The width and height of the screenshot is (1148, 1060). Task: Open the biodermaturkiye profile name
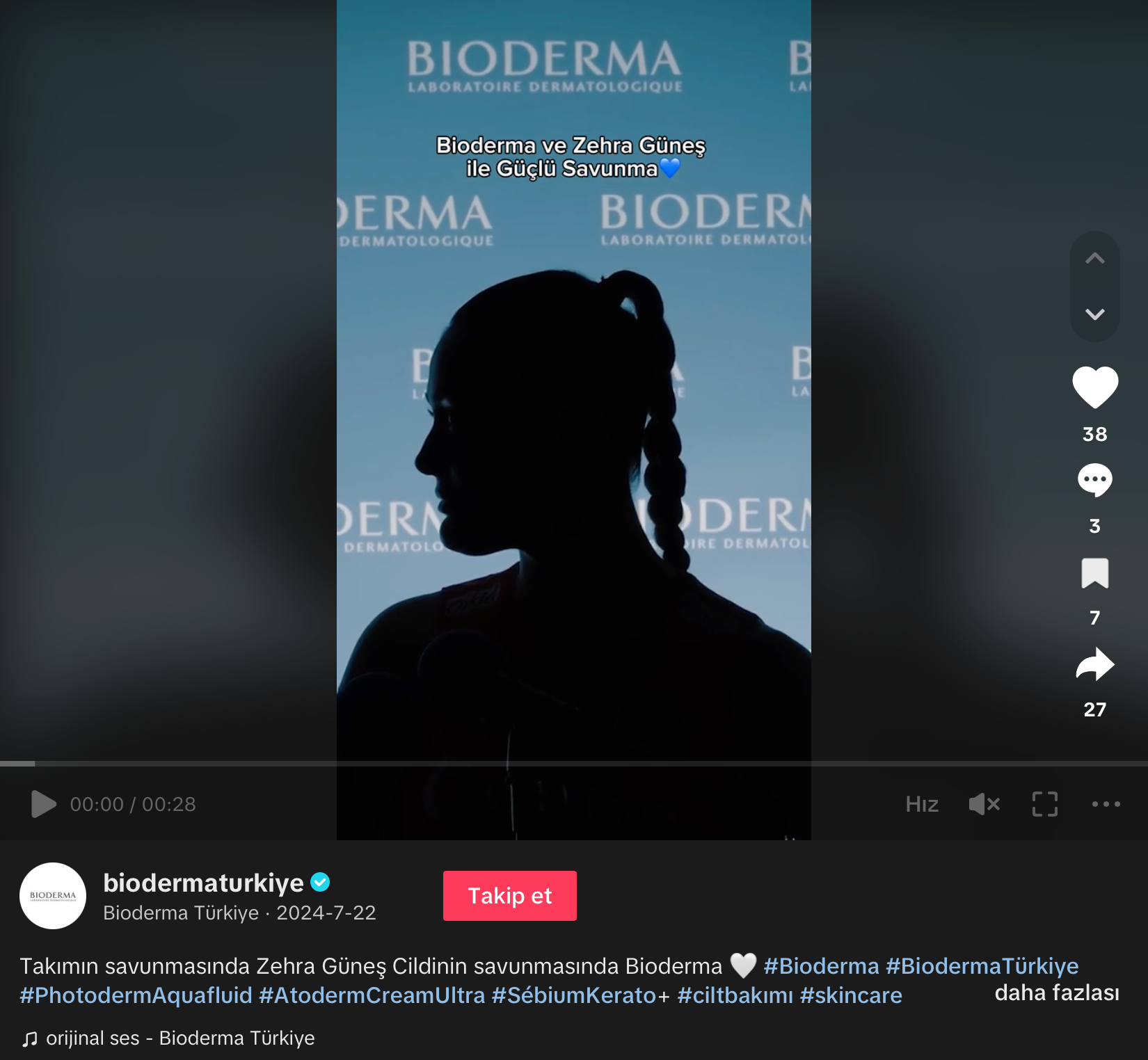203,883
